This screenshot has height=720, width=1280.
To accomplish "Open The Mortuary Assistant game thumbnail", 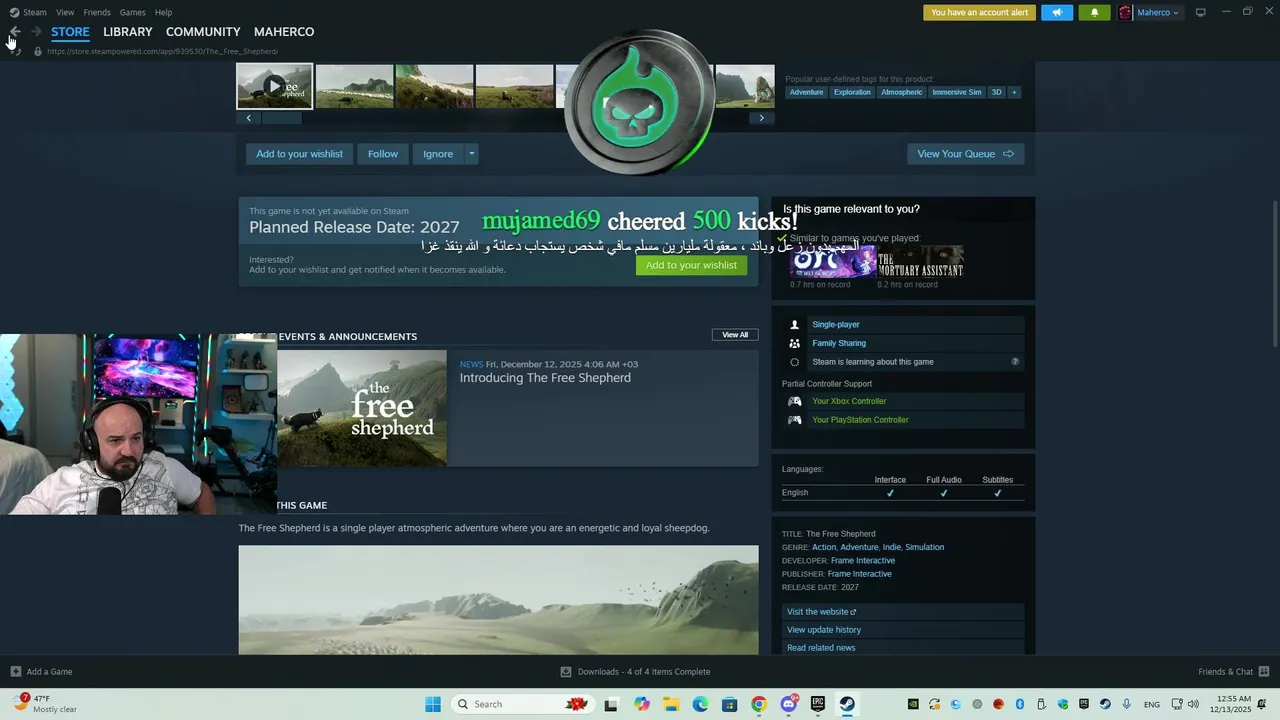I will [x=921, y=262].
